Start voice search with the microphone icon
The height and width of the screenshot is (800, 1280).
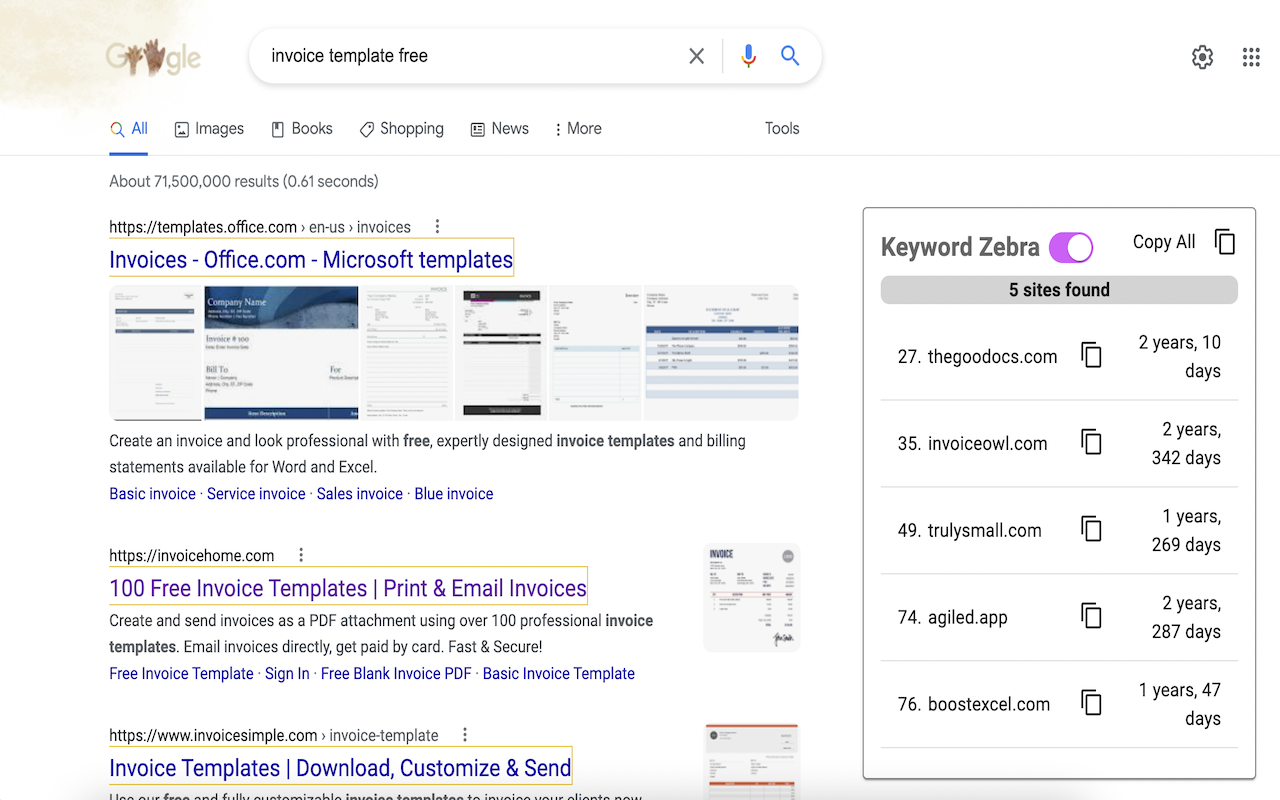(x=748, y=56)
